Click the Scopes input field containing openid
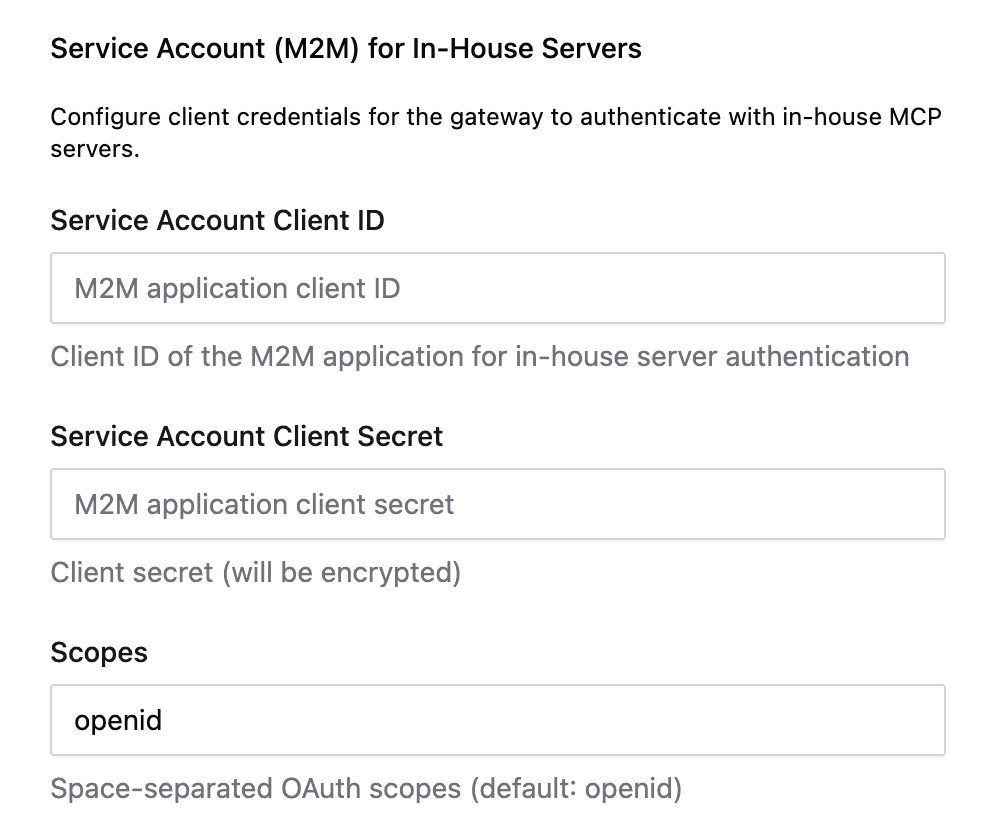The height and width of the screenshot is (828, 1004). pyautogui.click(x=498, y=720)
